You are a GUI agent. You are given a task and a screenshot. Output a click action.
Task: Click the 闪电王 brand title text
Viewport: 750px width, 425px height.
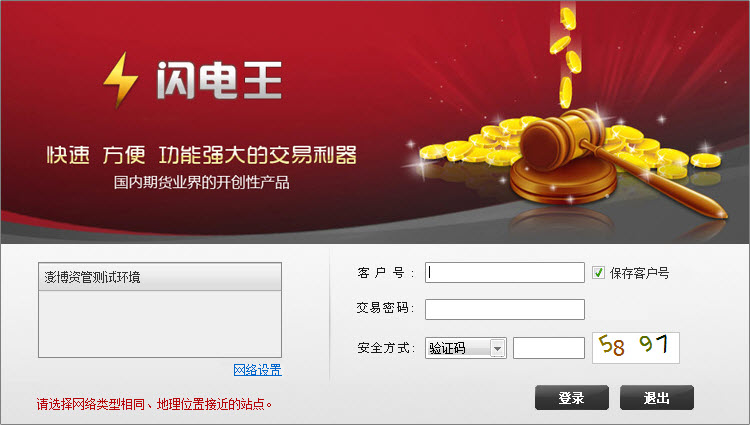coord(220,80)
